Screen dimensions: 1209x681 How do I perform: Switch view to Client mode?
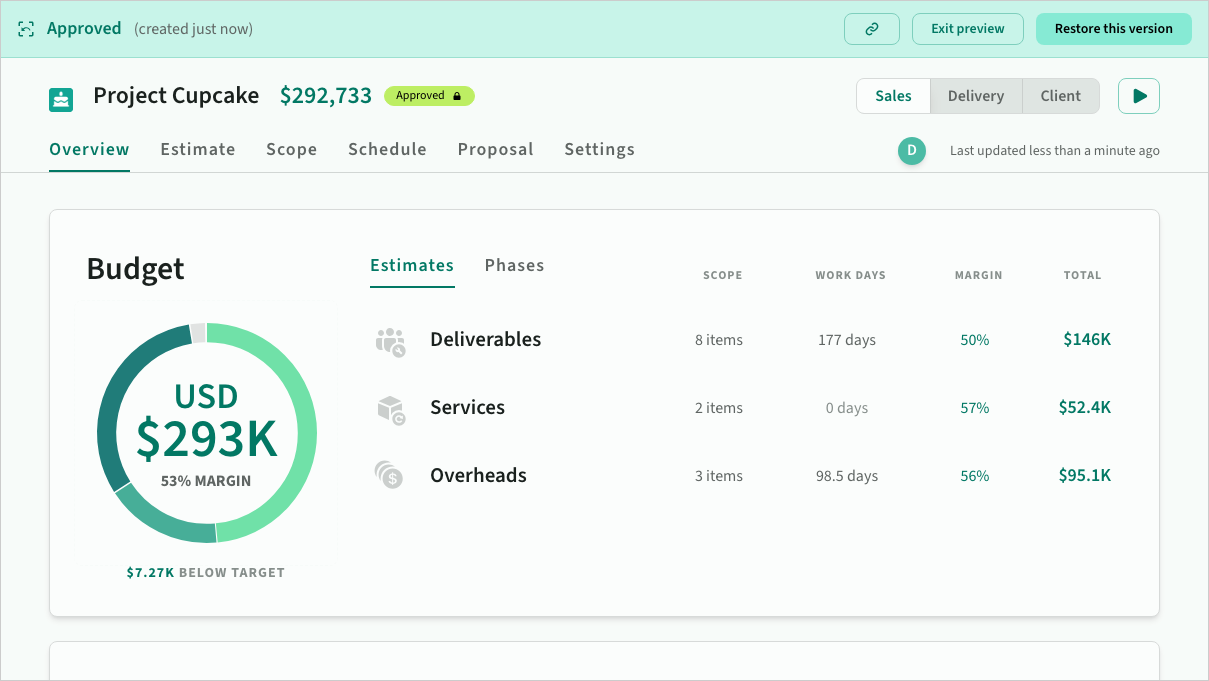[x=1060, y=96]
